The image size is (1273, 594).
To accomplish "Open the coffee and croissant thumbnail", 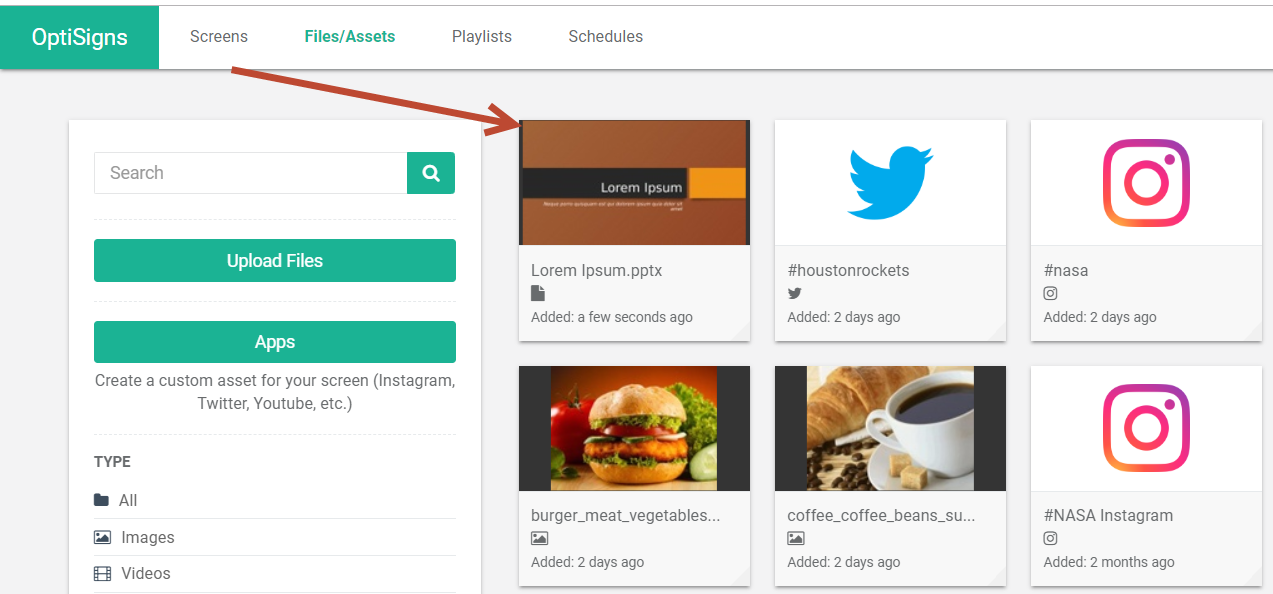I will 890,428.
